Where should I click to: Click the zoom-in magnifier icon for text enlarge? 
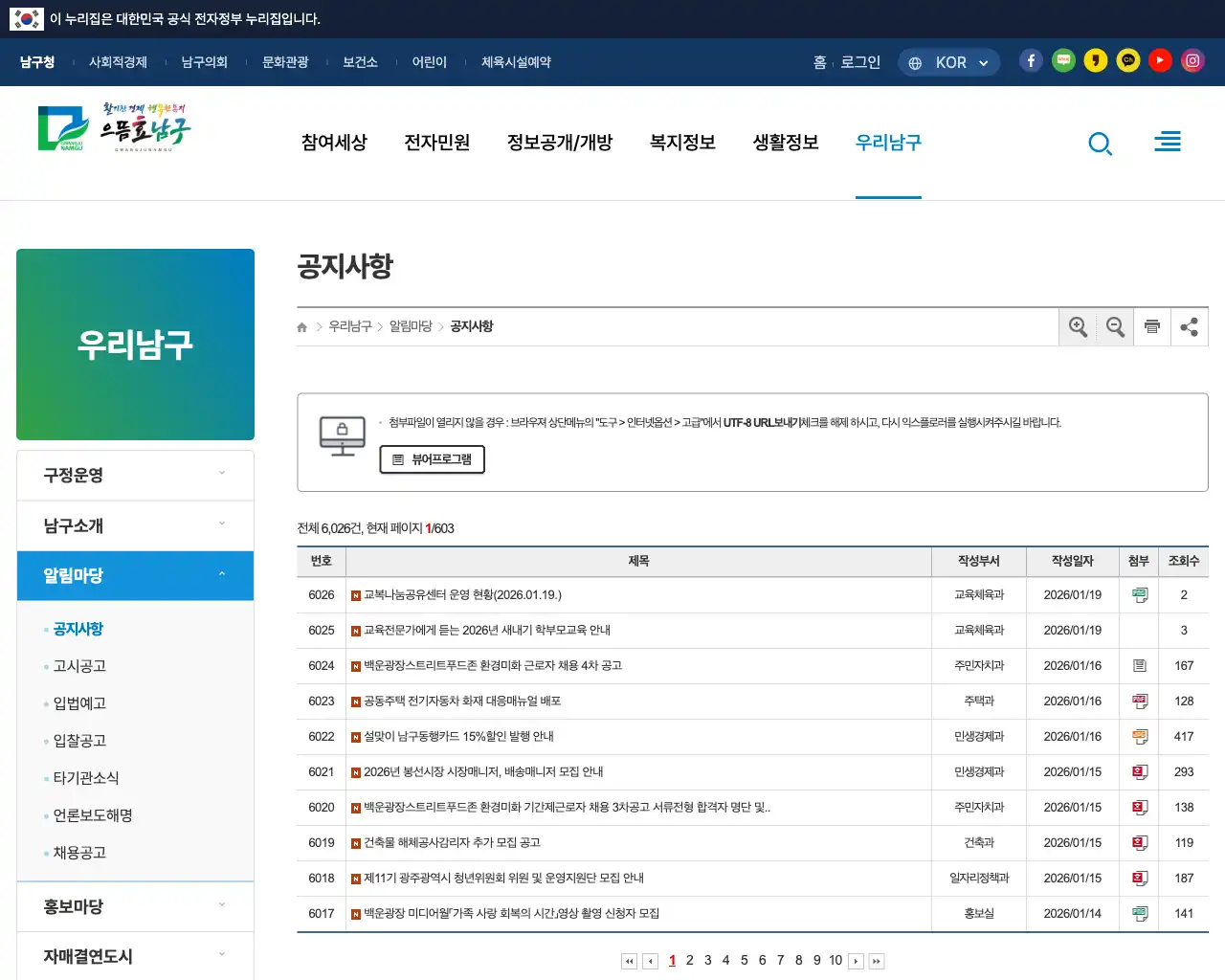tap(1078, 326)
